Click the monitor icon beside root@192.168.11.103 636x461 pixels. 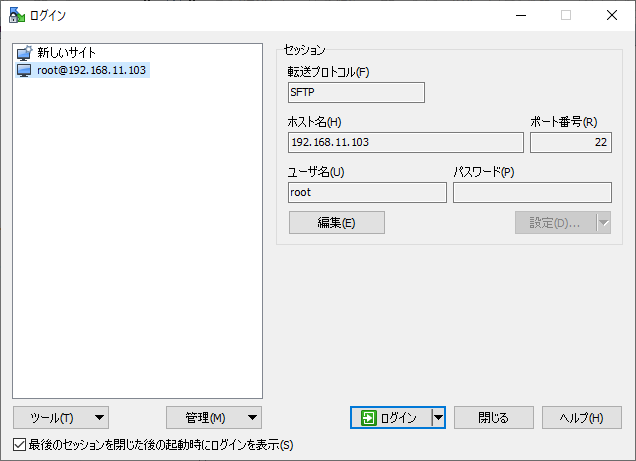click(x=25, y=71)
